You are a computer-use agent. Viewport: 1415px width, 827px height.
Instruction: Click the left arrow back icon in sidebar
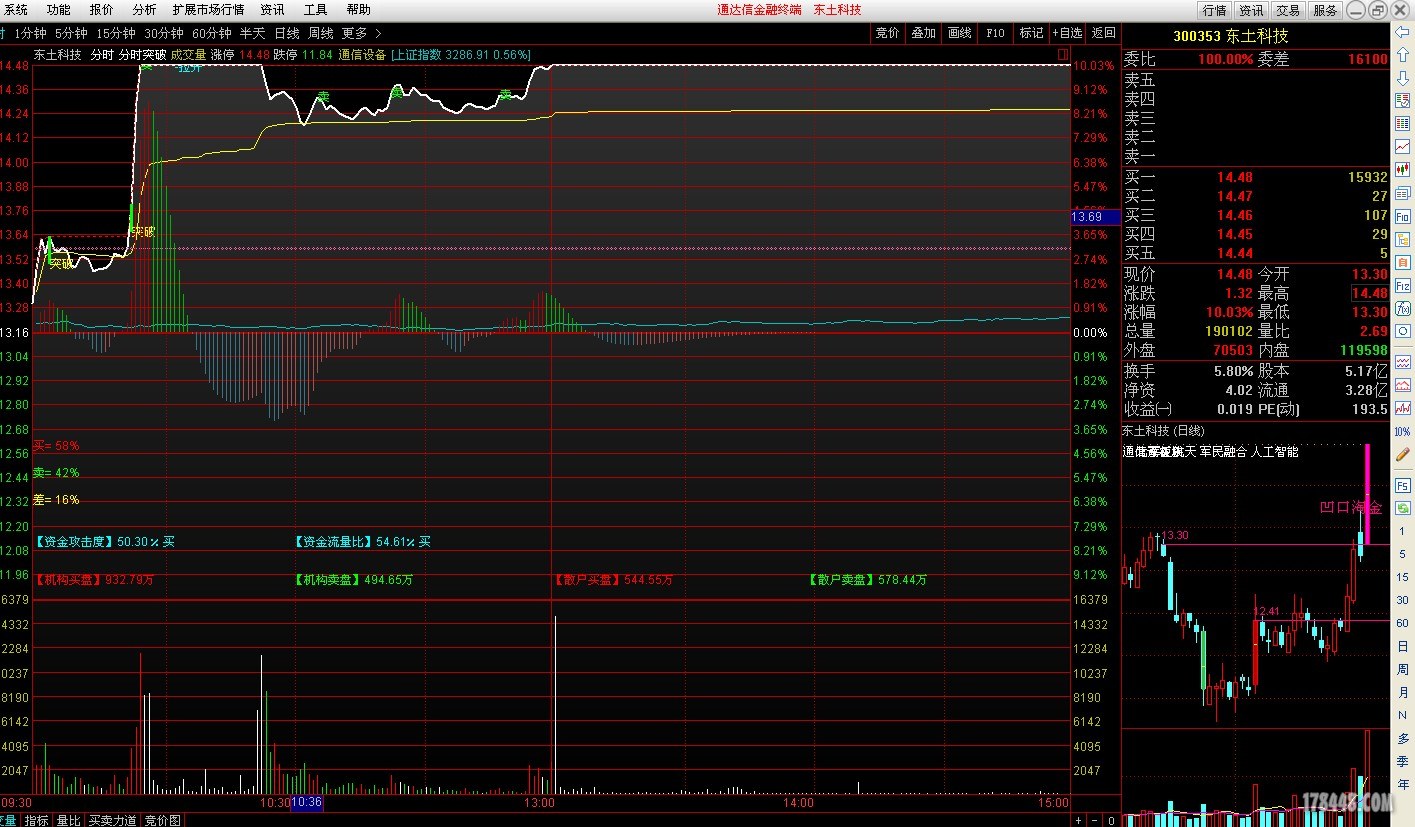point(1403,33)
